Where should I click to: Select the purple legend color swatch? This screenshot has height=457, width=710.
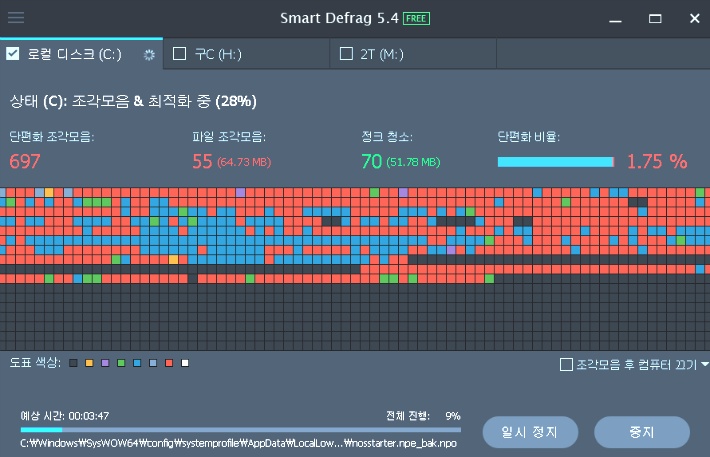[105, 363]
